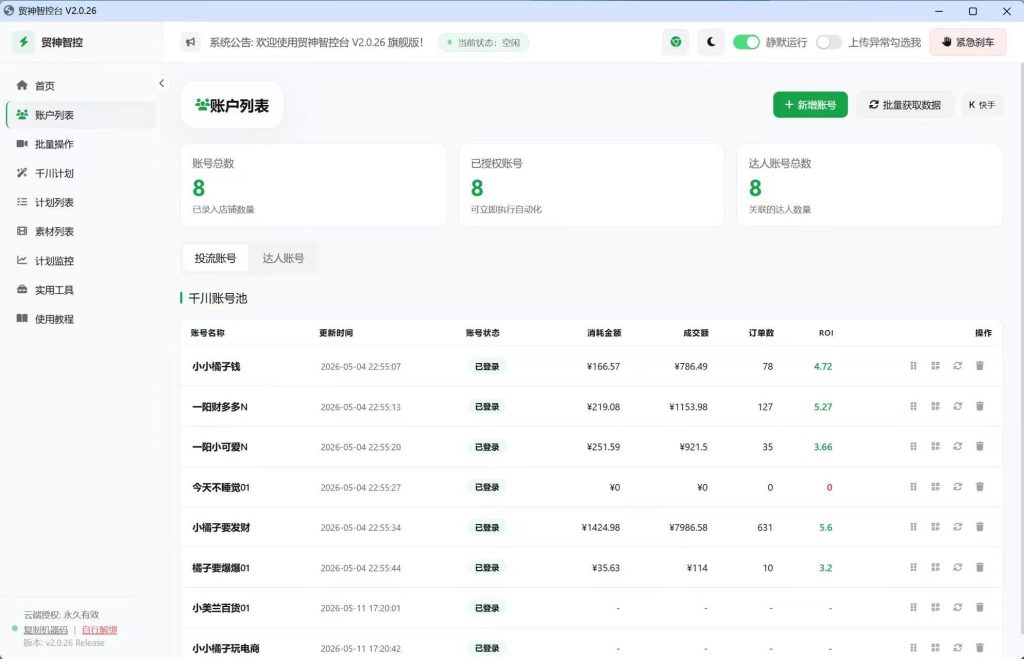Click the 批量获取数据 button
Screen dimensions: 1024x659
[904, 105]
